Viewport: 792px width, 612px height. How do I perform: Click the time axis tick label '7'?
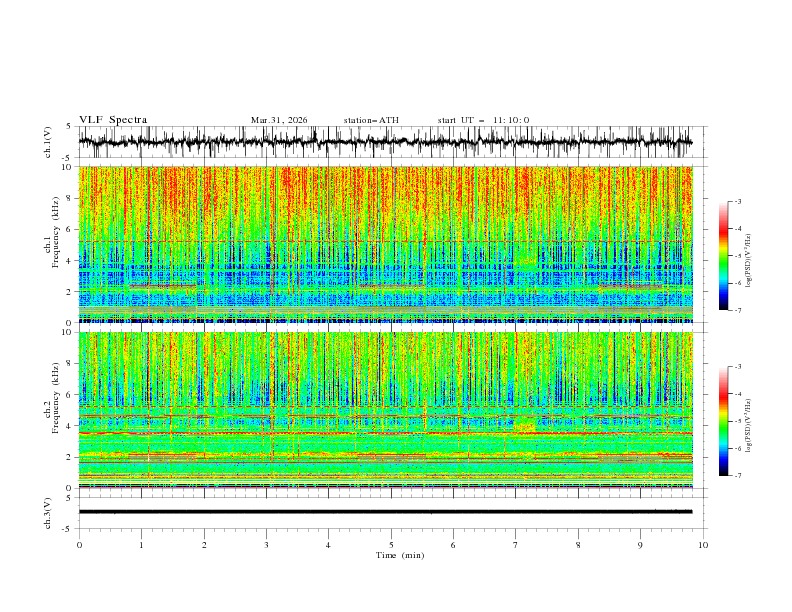click(x=516, y=545)
